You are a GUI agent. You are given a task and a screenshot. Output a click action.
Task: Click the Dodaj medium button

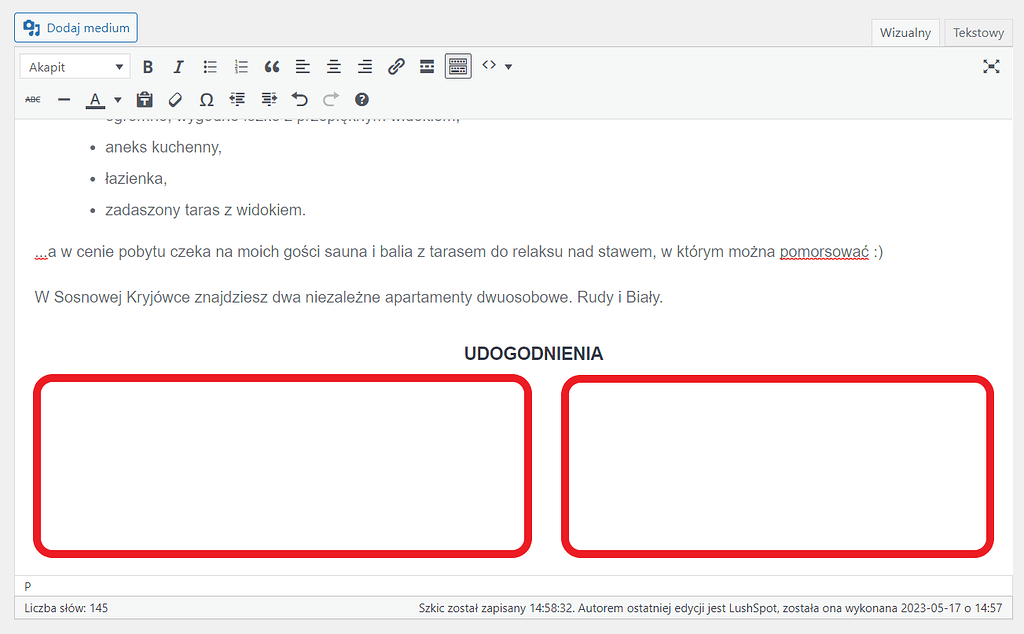75,27
